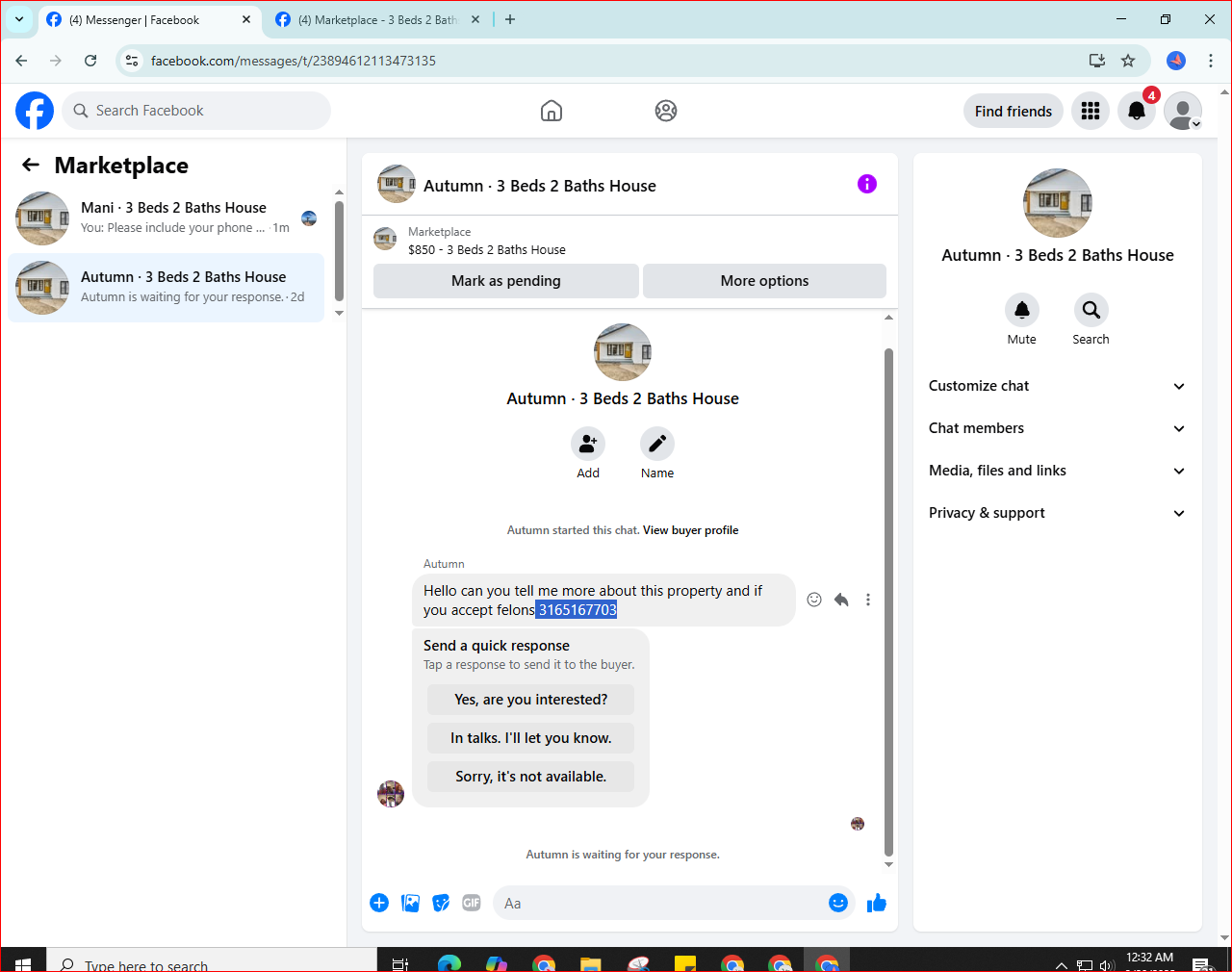Image resolution: width=1232 pixels, height=972 pixels.
Task: Send "Yes, are you interested?" response
Action: [531, 700]
